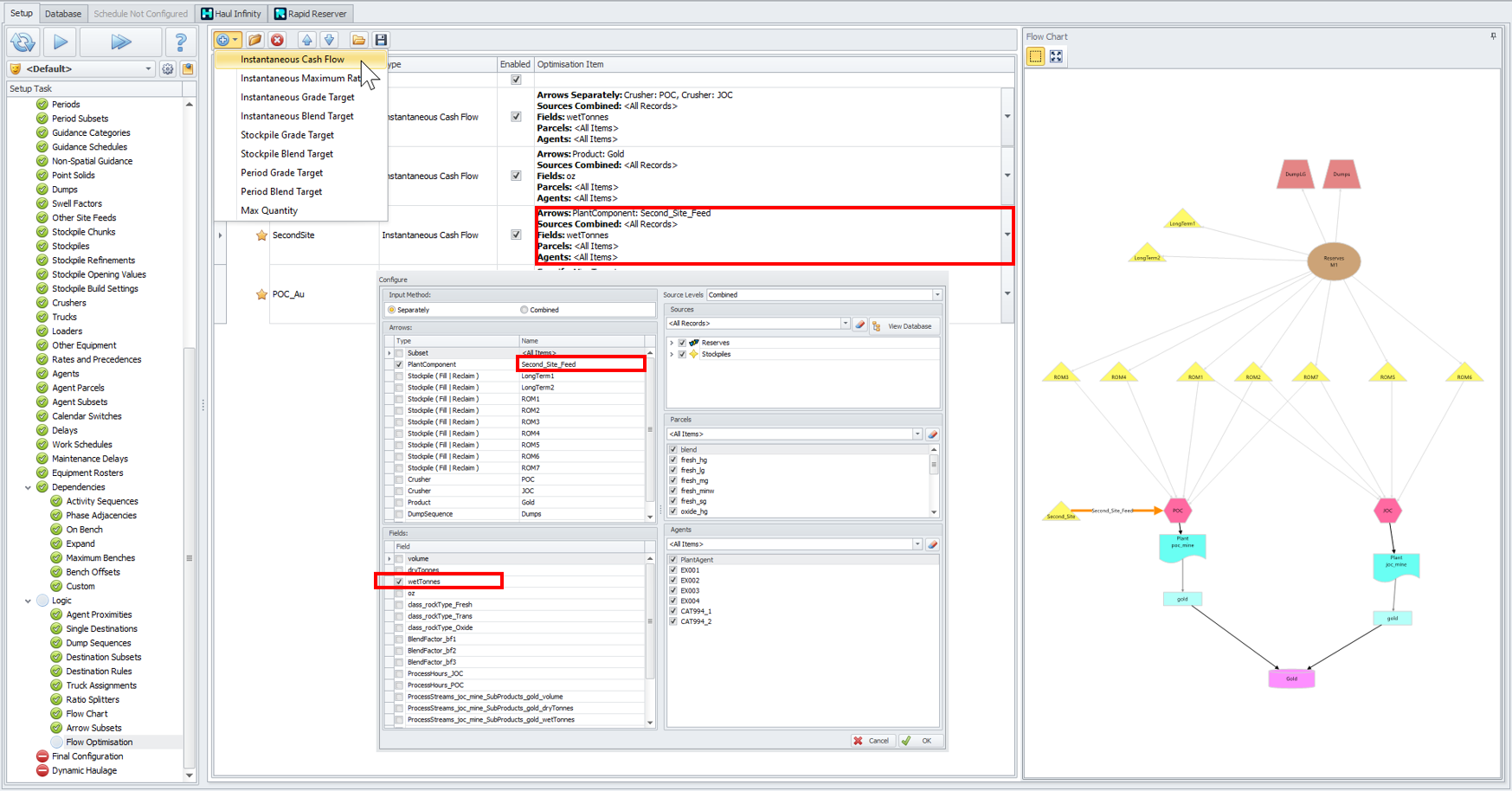The width and height of the screenshot is (1512, 791).
Task: Choose Stockpile Grade Target from menu
Action: [x=287, y=135]
